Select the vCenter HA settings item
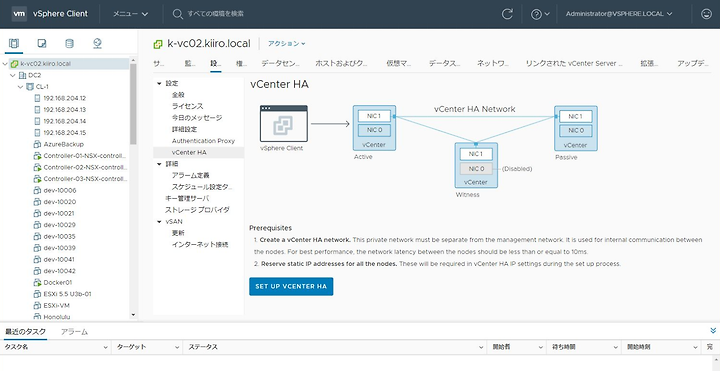Screen dimensions: 720x371 (x=198, y=152)
